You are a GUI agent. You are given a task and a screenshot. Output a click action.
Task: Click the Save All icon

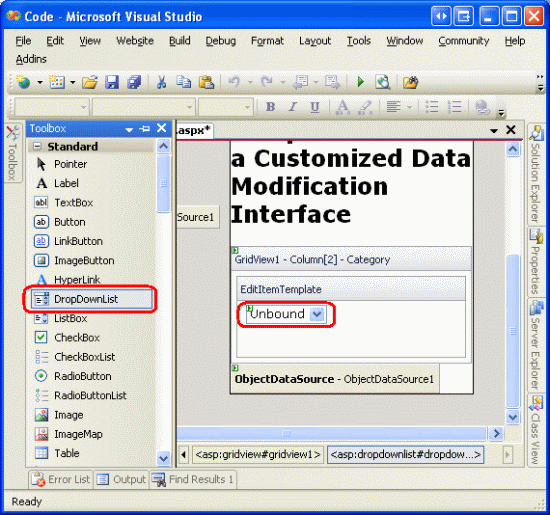(134, 82)
